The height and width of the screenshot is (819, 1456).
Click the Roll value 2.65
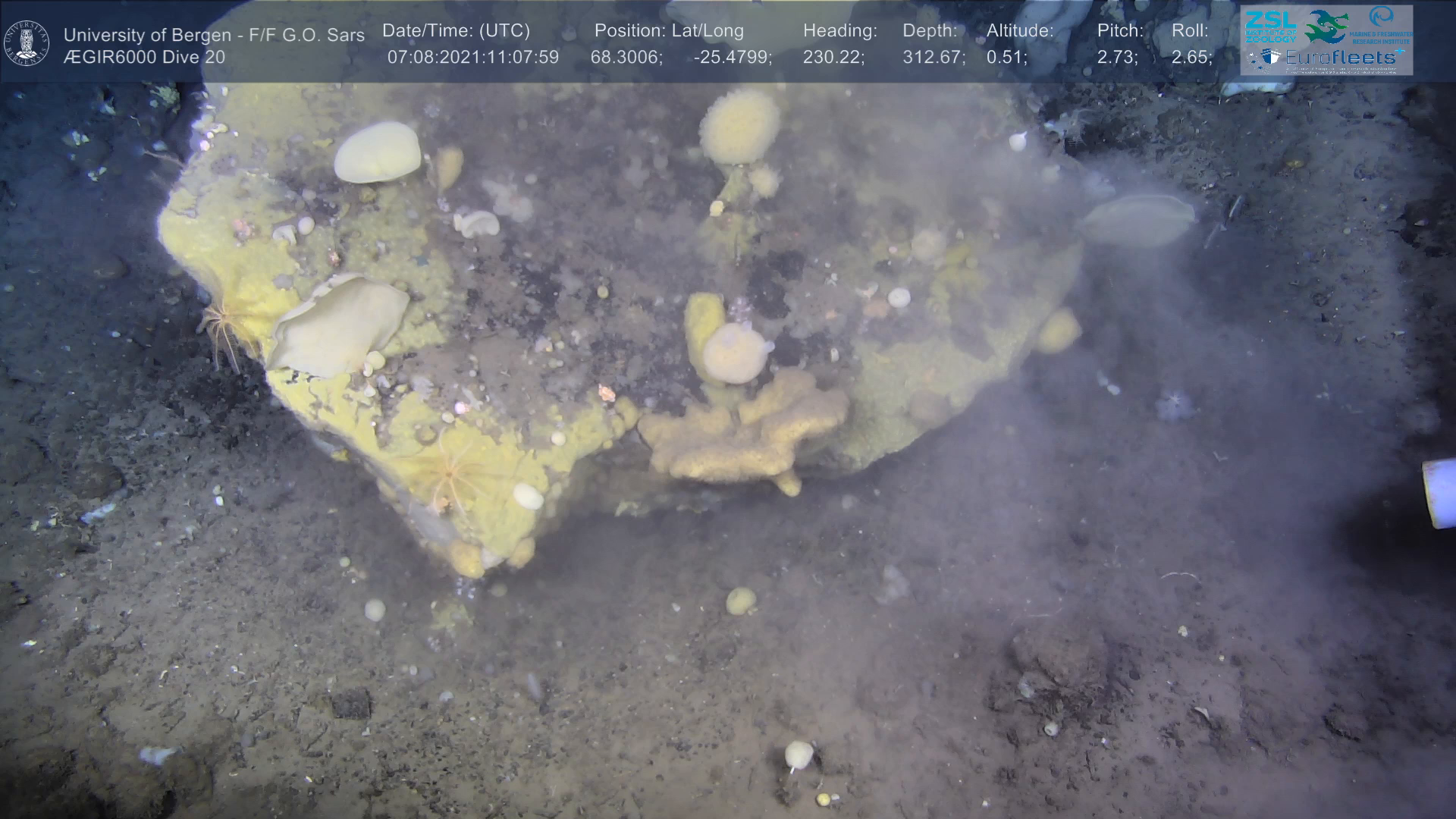pos(1191,58)
